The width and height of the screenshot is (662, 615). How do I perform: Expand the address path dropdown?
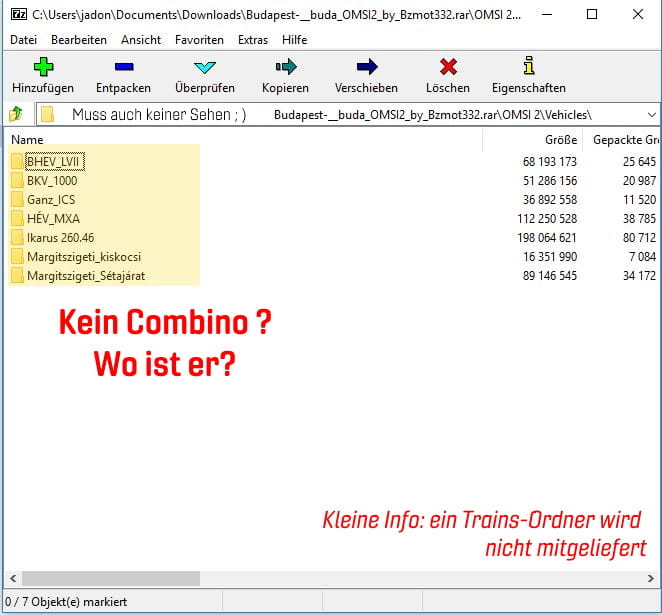coord(651,114)
